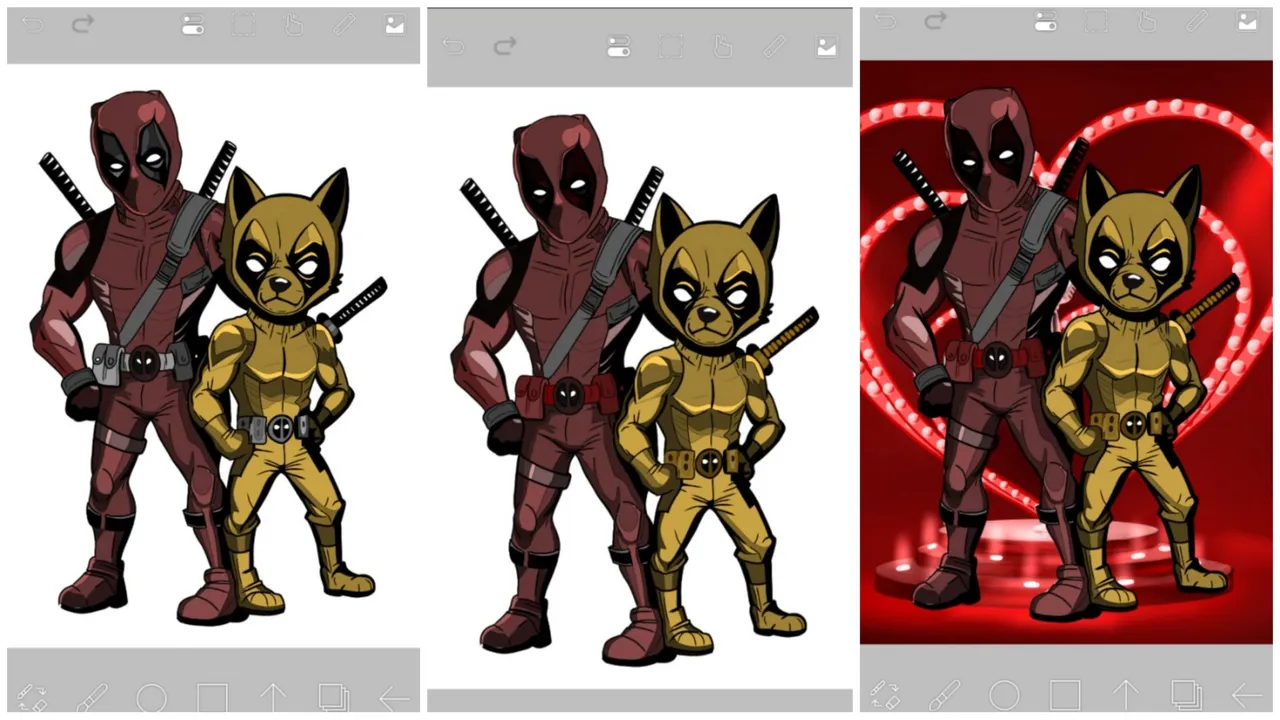Open the layers panel in left panel
This screenshot has width=1280, height=720.
click(333, 697)
